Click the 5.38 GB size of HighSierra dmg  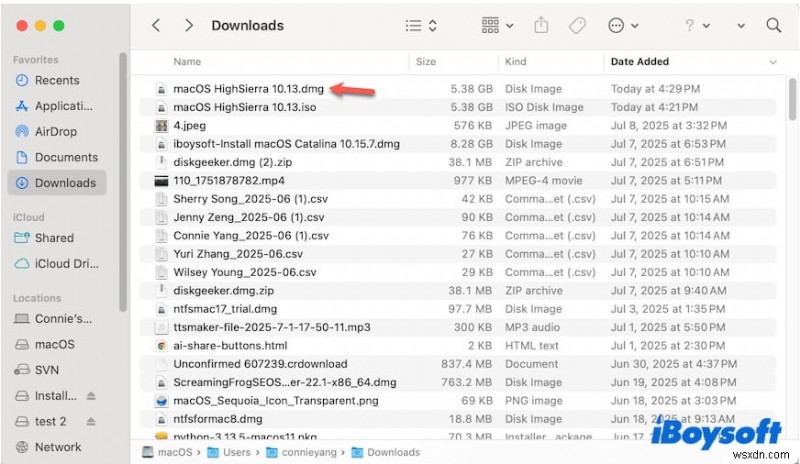click(471, 89)
